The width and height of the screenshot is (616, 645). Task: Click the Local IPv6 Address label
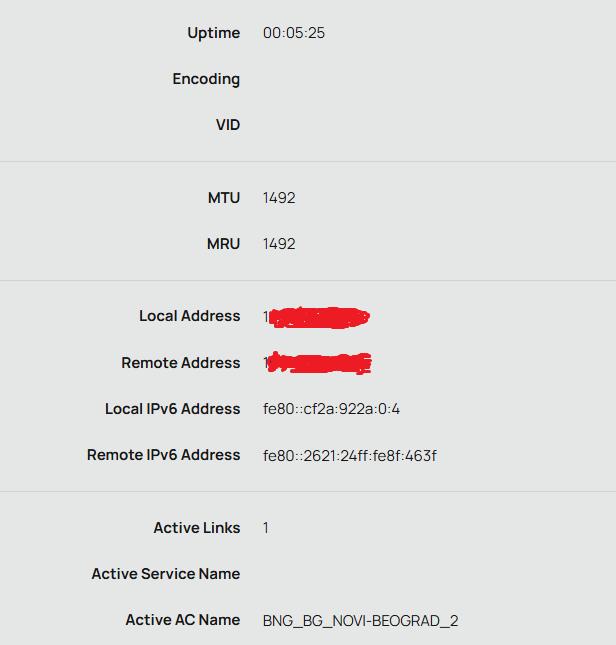(172, 409)
